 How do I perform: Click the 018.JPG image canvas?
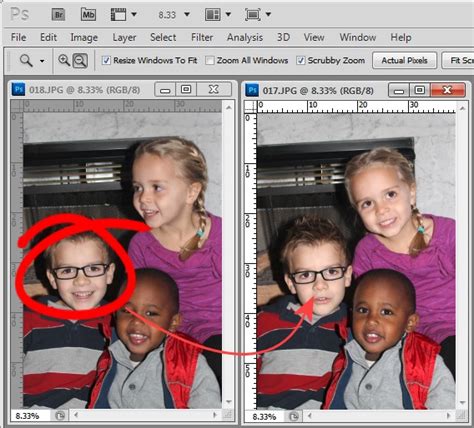point(122,261)
